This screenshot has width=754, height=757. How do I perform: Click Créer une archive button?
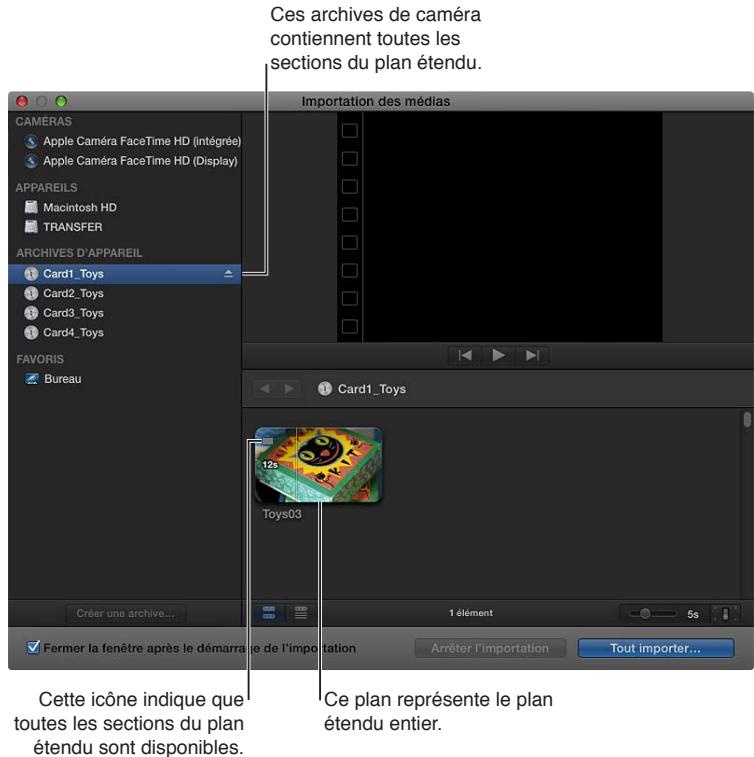pos(126,613)
